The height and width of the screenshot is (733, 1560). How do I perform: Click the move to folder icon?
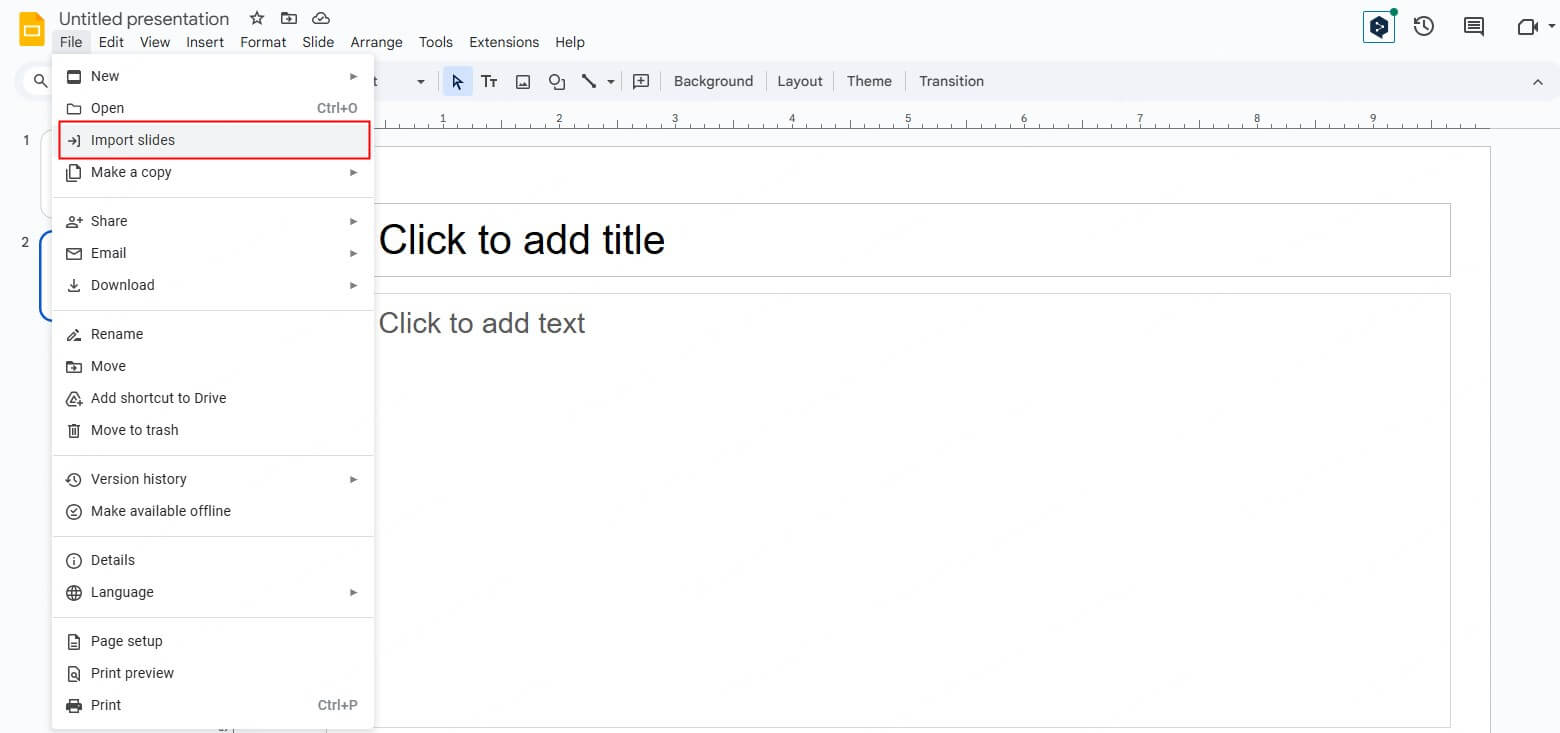click(x=289, y=18)
